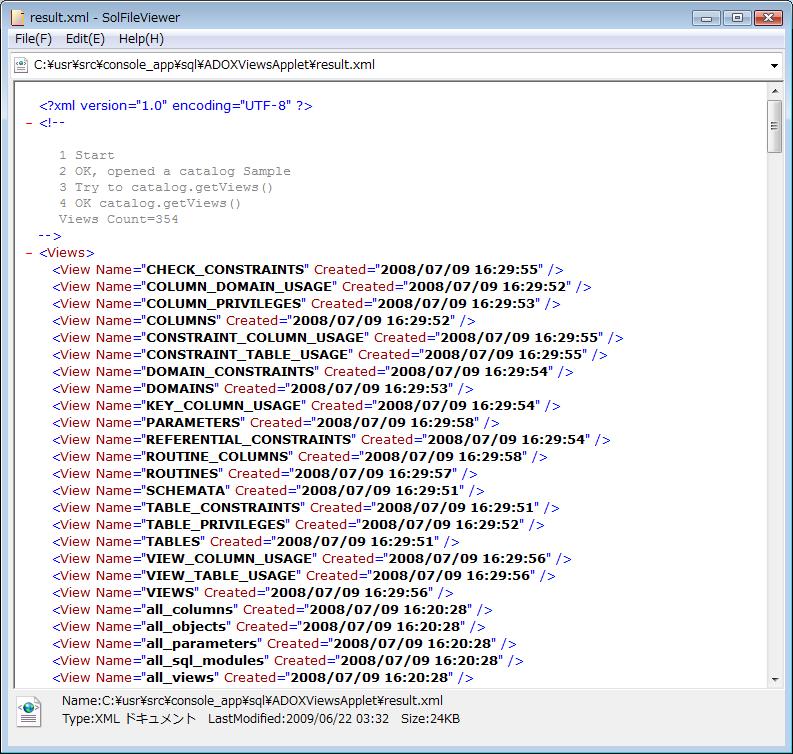The image size is (793, 754).
Task: Click the ROUTINES view row
Action: coord(265,474)
